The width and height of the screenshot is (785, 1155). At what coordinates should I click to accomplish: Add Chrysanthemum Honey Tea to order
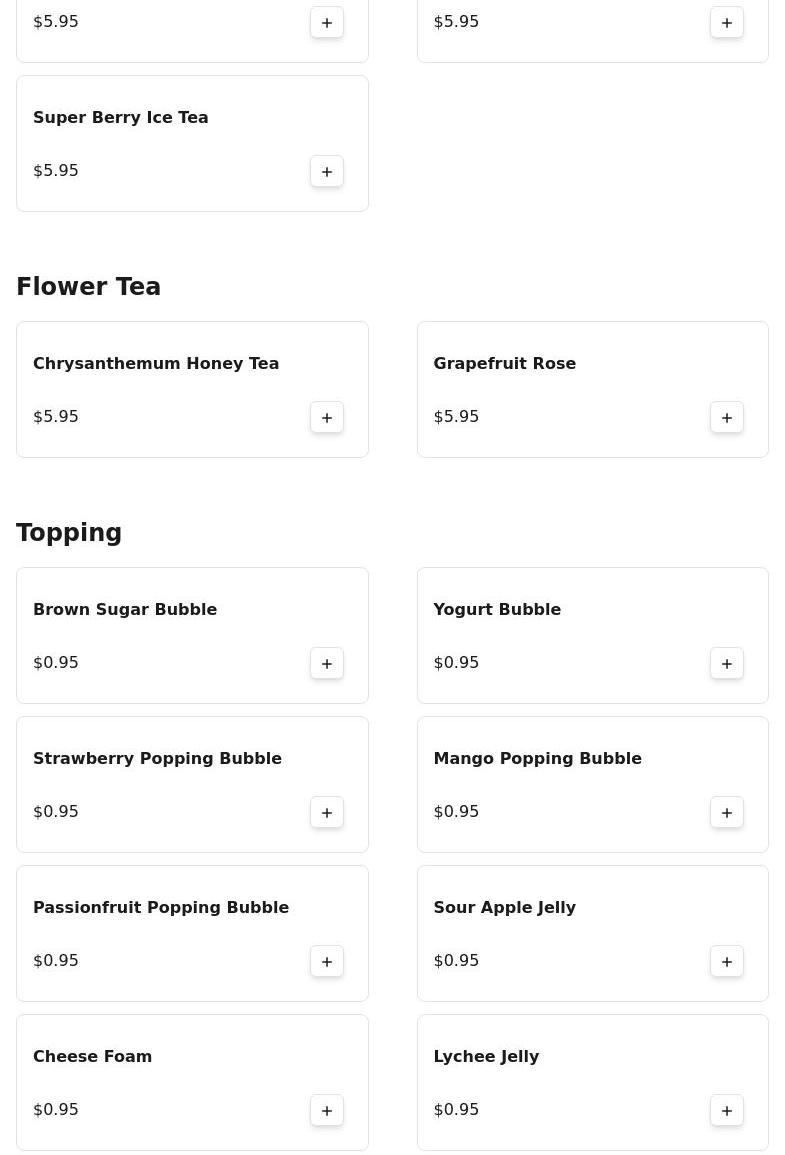tap(327, 417)
